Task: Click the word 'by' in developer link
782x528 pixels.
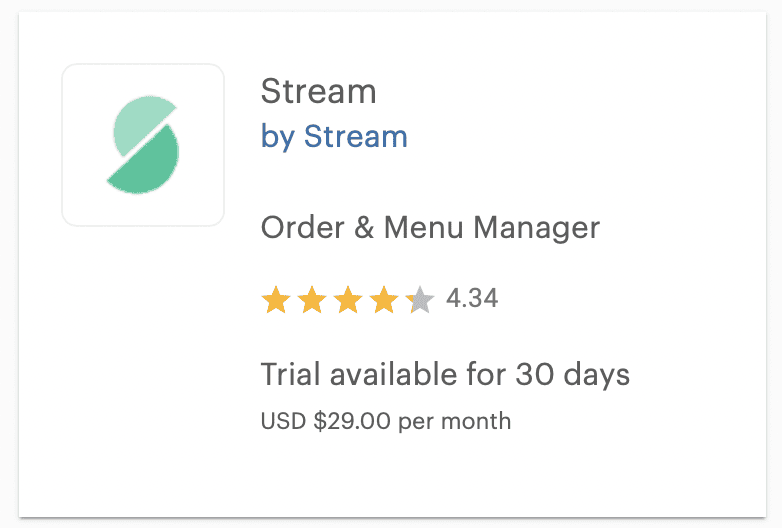Action: [277, 137]
